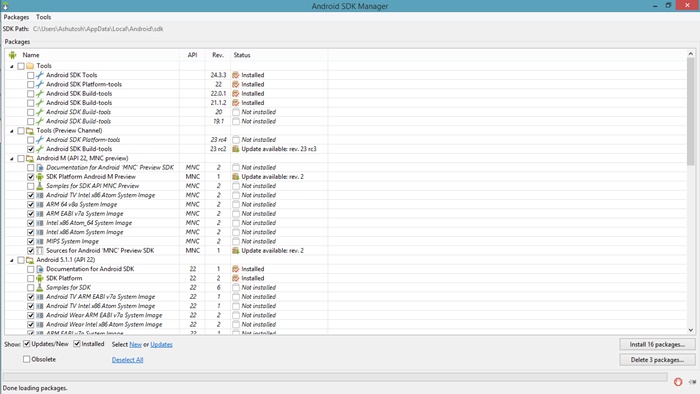700x394 pixels.
Task: Click the wrench icon beside Android SDK Platform-tools rev 22
Action: click(40, 84)
